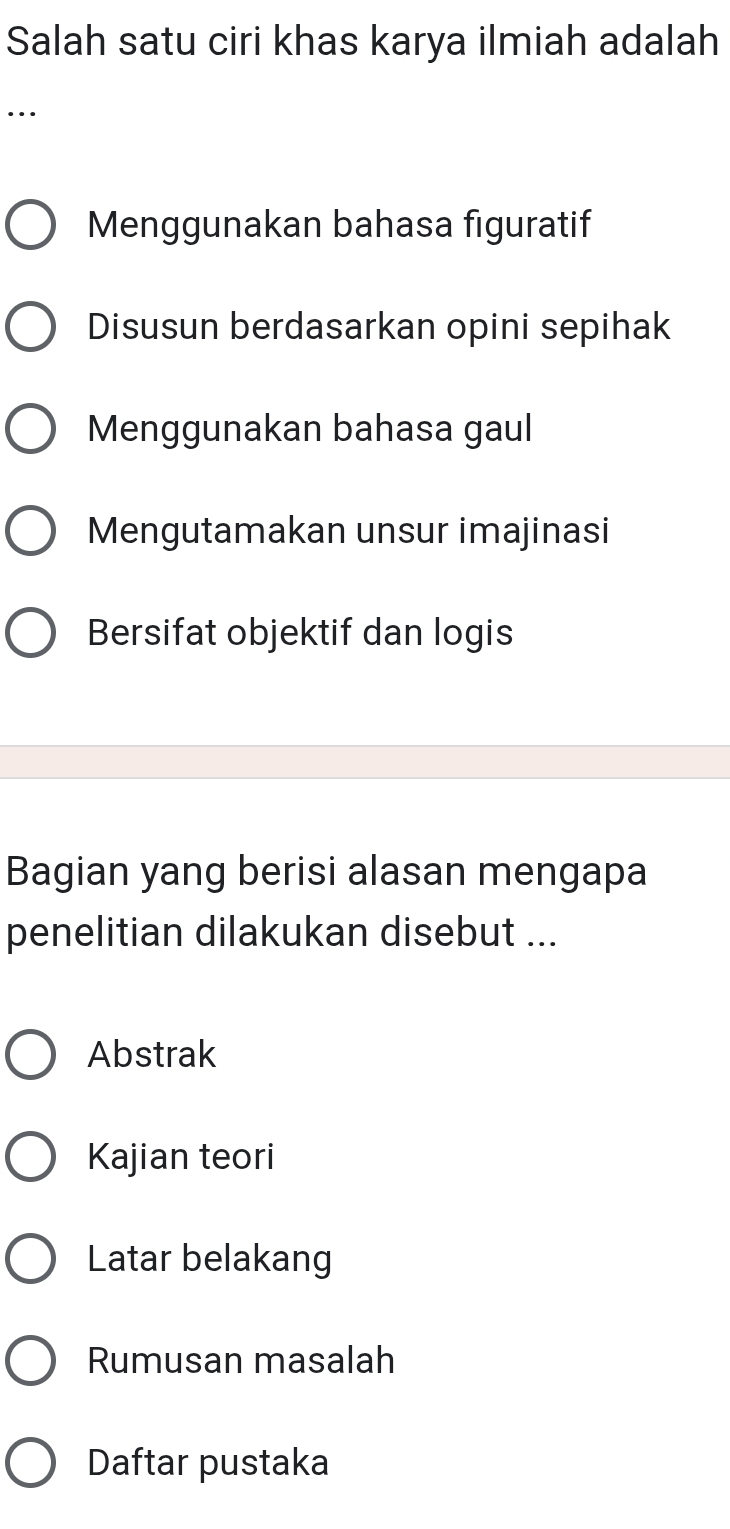Mark radio circle for 'Mengutamakan unsur imajinasi'
This screenshot has height=1529, width=730.
(31, 533)
